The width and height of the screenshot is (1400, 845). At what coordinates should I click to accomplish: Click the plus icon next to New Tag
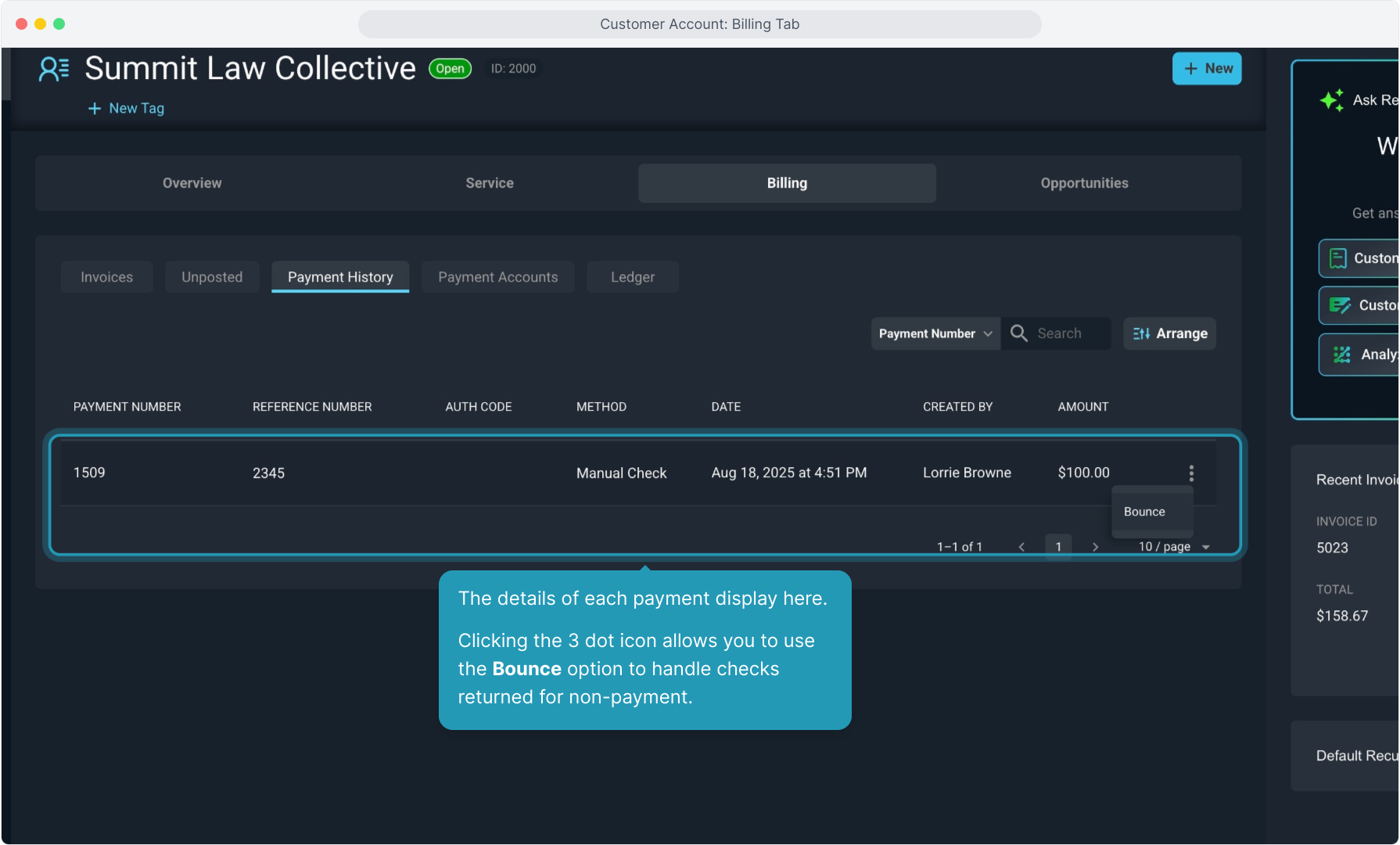(95, 109)
